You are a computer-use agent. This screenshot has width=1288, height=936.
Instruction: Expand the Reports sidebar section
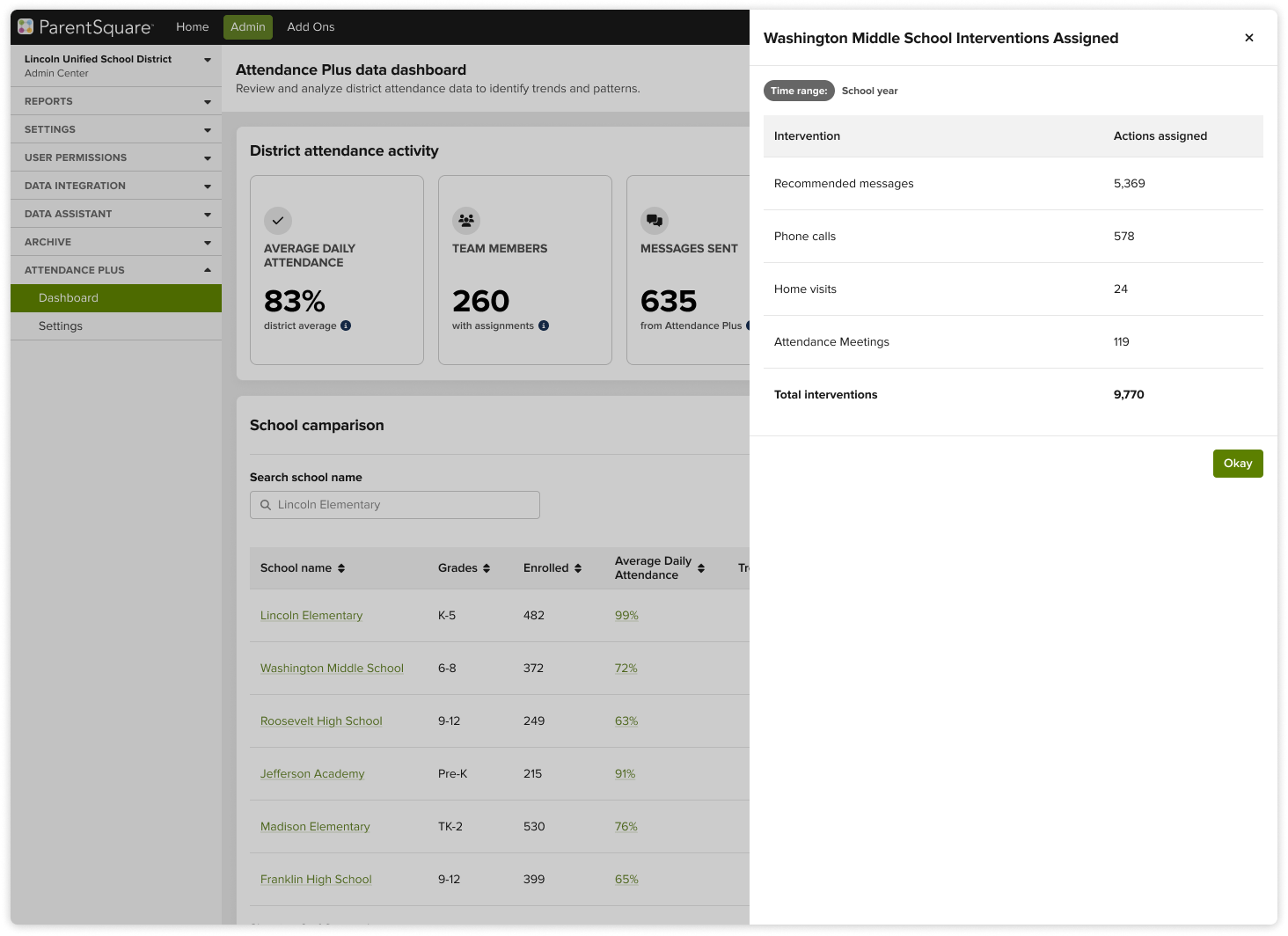(x=208, y=102)
